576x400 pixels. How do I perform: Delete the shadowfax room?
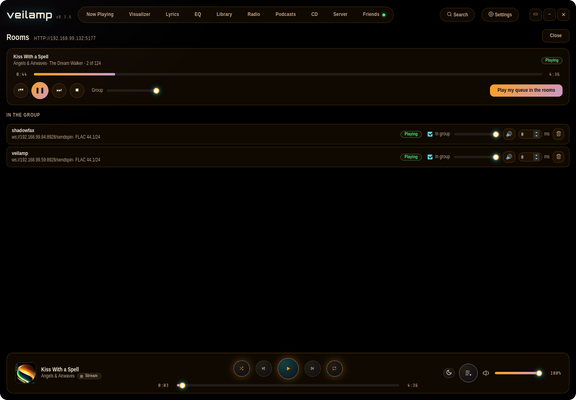pyautogui.click(x=558, y=134)
